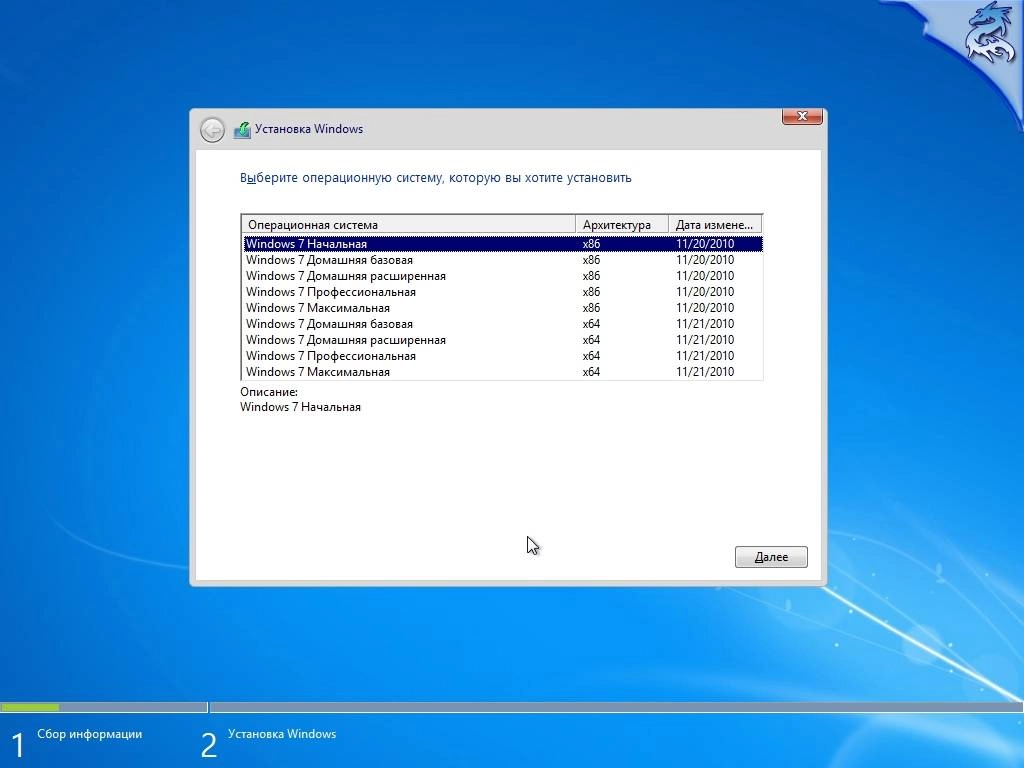1024x768 pixels.
Task: Select Windows 7 Максимальная x86
Action: 502,308
